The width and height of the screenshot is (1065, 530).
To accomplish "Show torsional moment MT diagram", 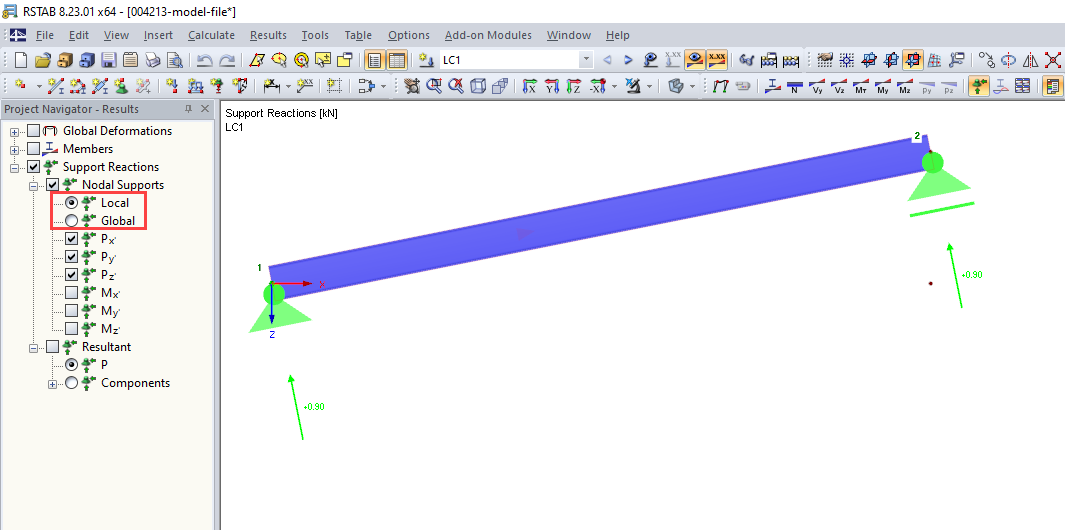I will click(x=861, y=86).
